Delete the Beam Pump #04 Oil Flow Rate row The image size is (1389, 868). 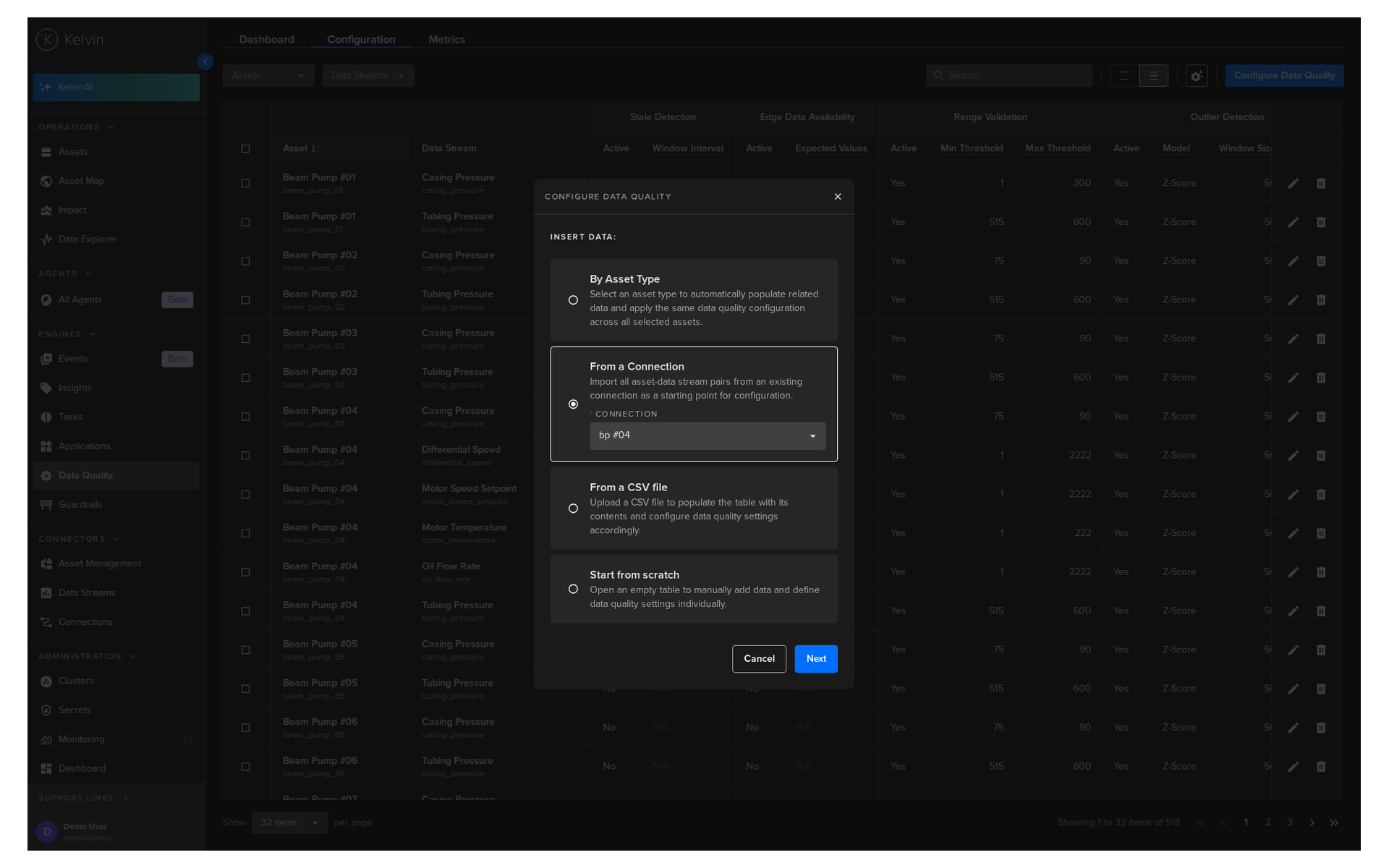(x=1321, y=572)
